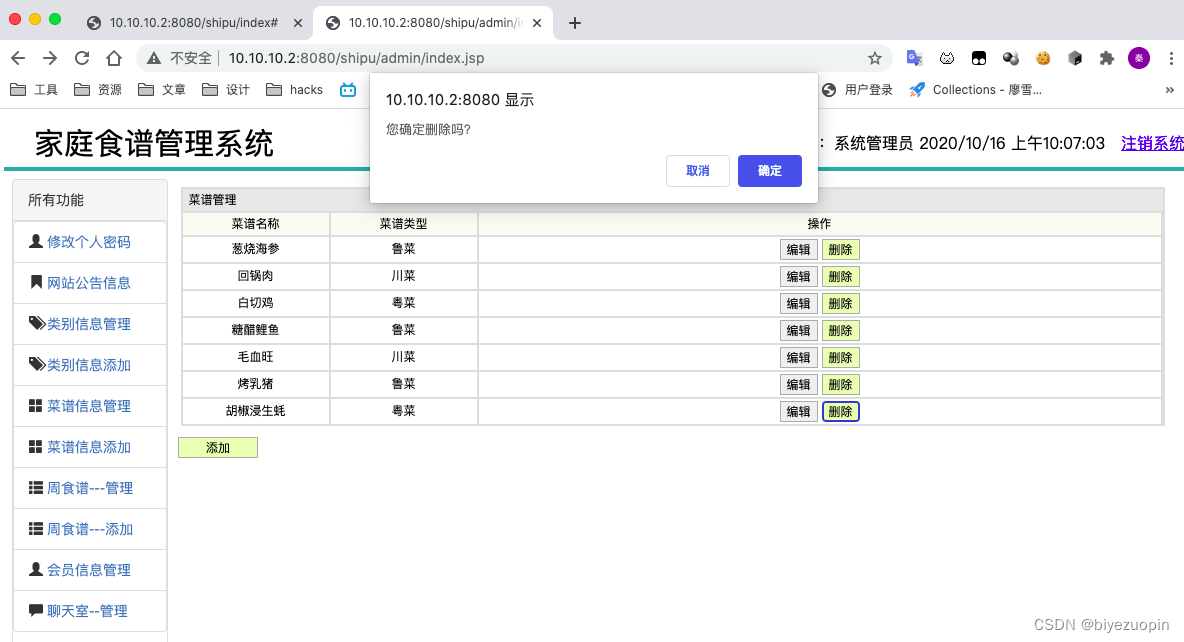Focus the address bar URL
The image size is (1184, 642).
pos(356,58)
